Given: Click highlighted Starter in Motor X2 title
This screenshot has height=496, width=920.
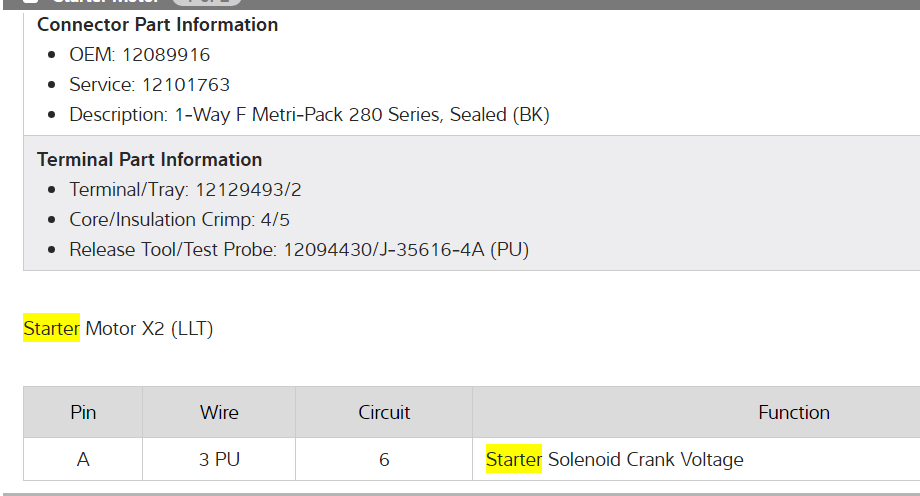Looking at the screenshot, I should pos(52,328).
